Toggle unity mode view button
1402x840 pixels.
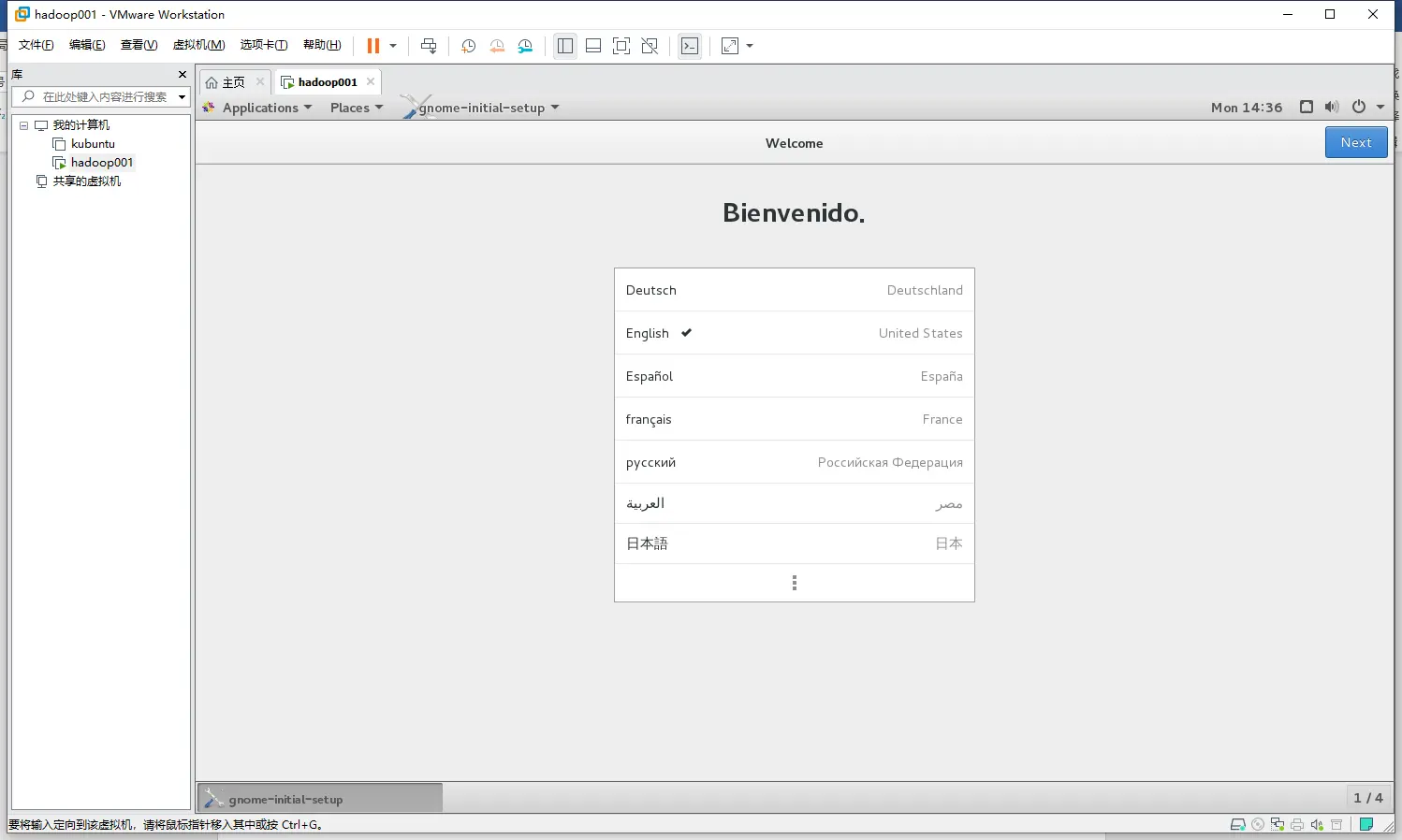pyautogui.click(x=650, y=46)
